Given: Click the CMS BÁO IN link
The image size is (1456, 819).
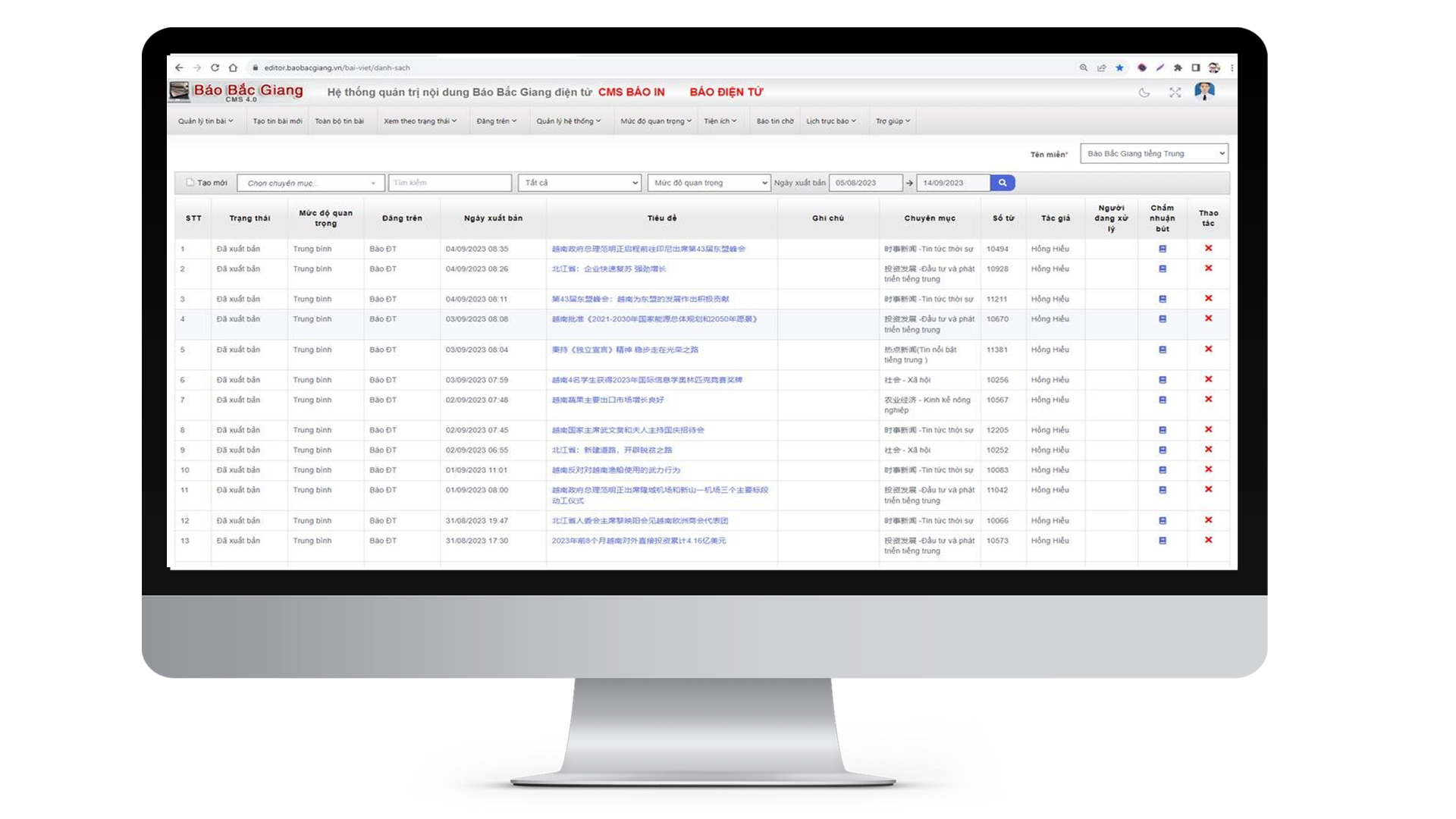Looking at the screenshot, I should pos(631,92).
